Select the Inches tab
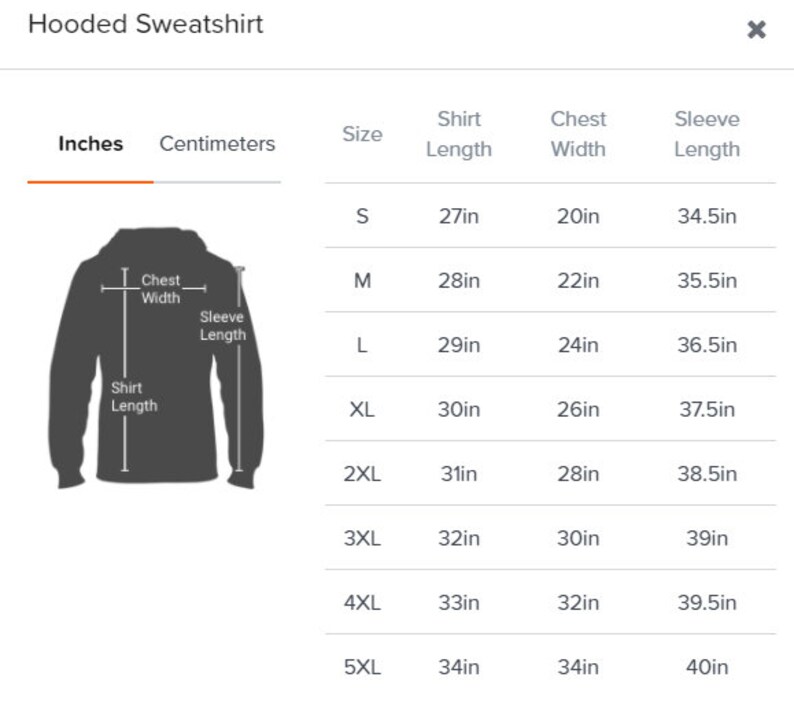Image resolution: width=794 pixels, height=725 pixels. coord(91,144)
